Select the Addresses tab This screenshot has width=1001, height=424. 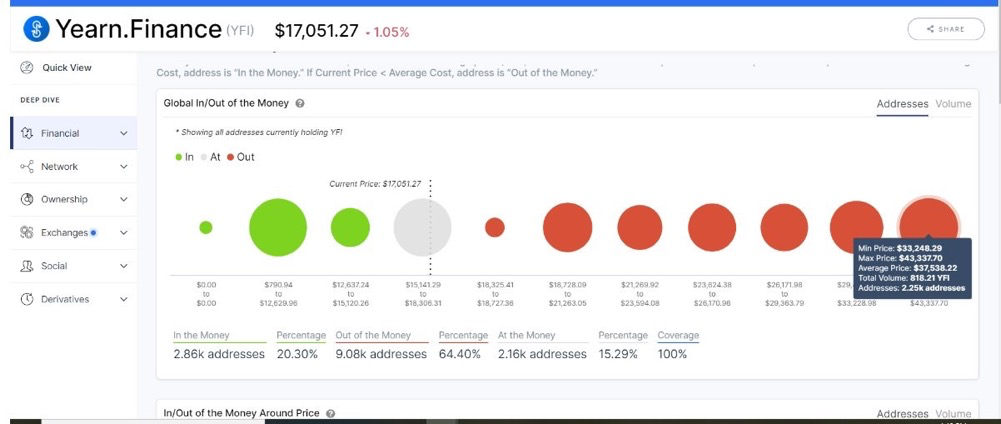902,104
